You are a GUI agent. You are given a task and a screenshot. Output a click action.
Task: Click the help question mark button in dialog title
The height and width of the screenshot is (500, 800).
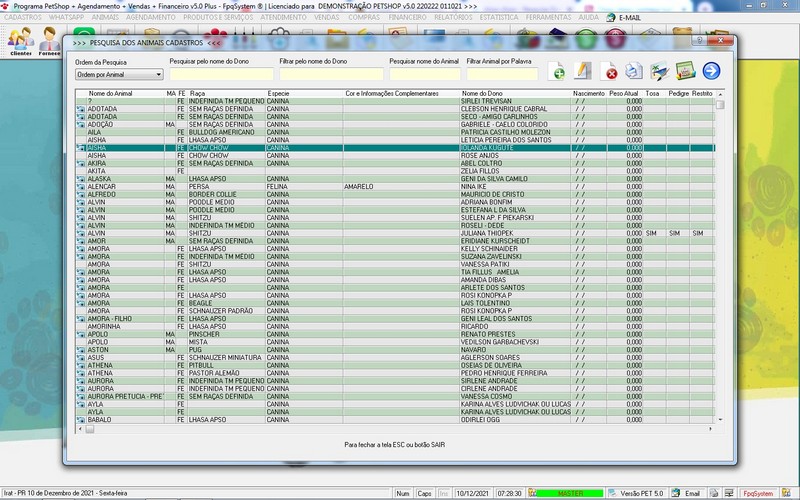pyautogui.click(x=700, y=40)
